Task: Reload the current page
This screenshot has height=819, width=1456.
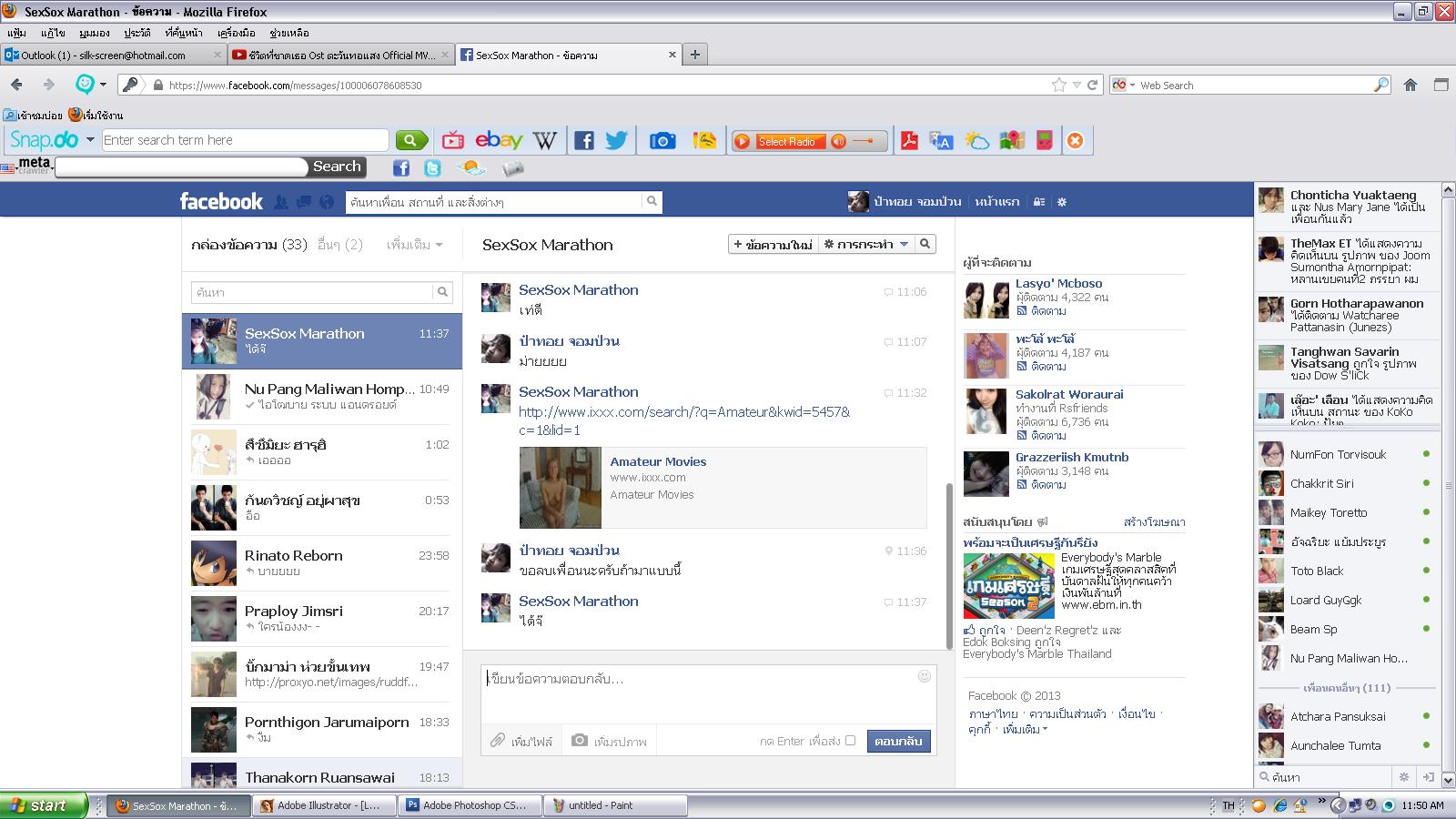Action: (x=1093, y=85)
